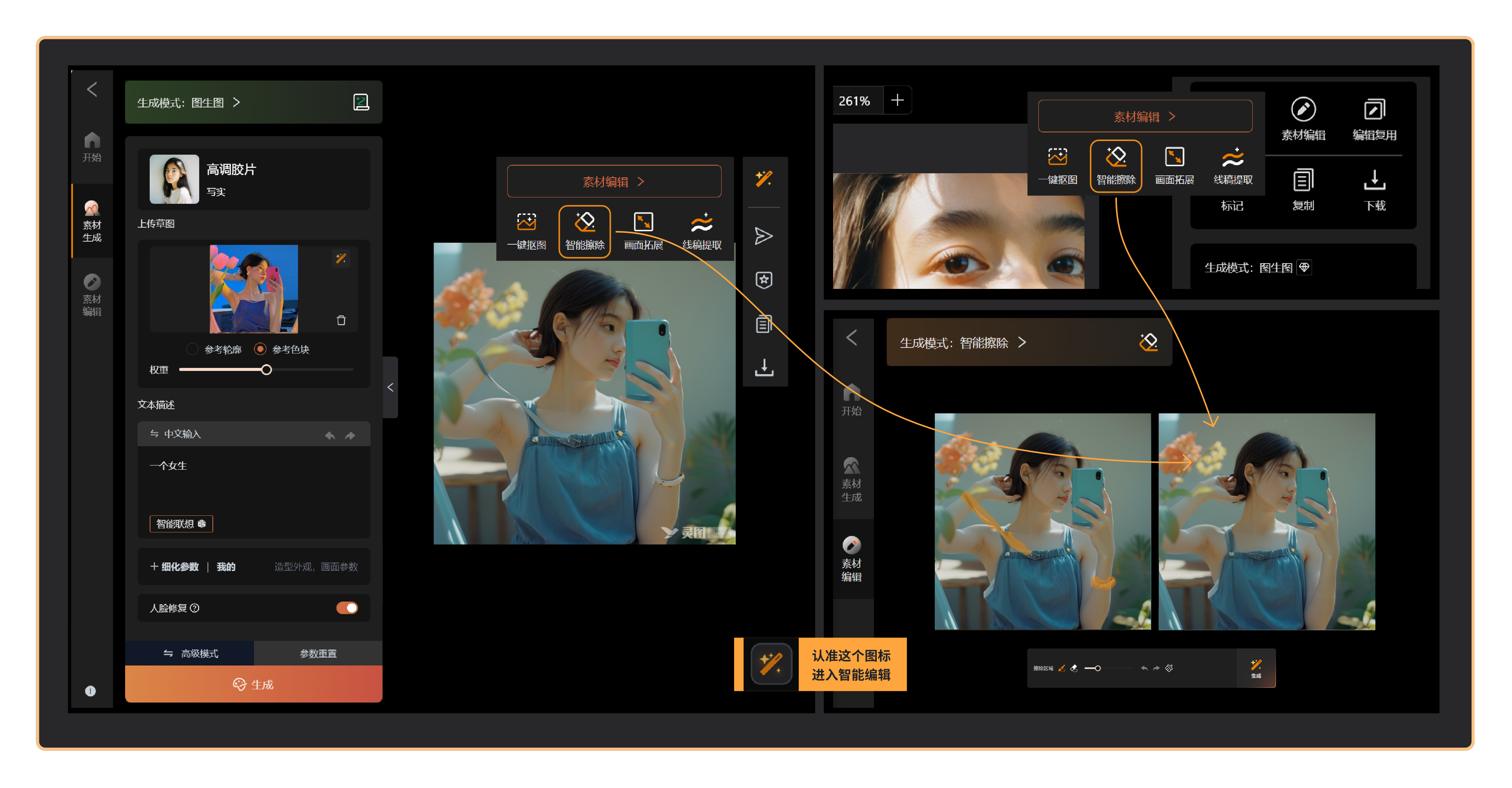Open 素材编辑 in the left workspace sidebar
The width and height of the screenshot is (1512, 788).
point(91,295)
